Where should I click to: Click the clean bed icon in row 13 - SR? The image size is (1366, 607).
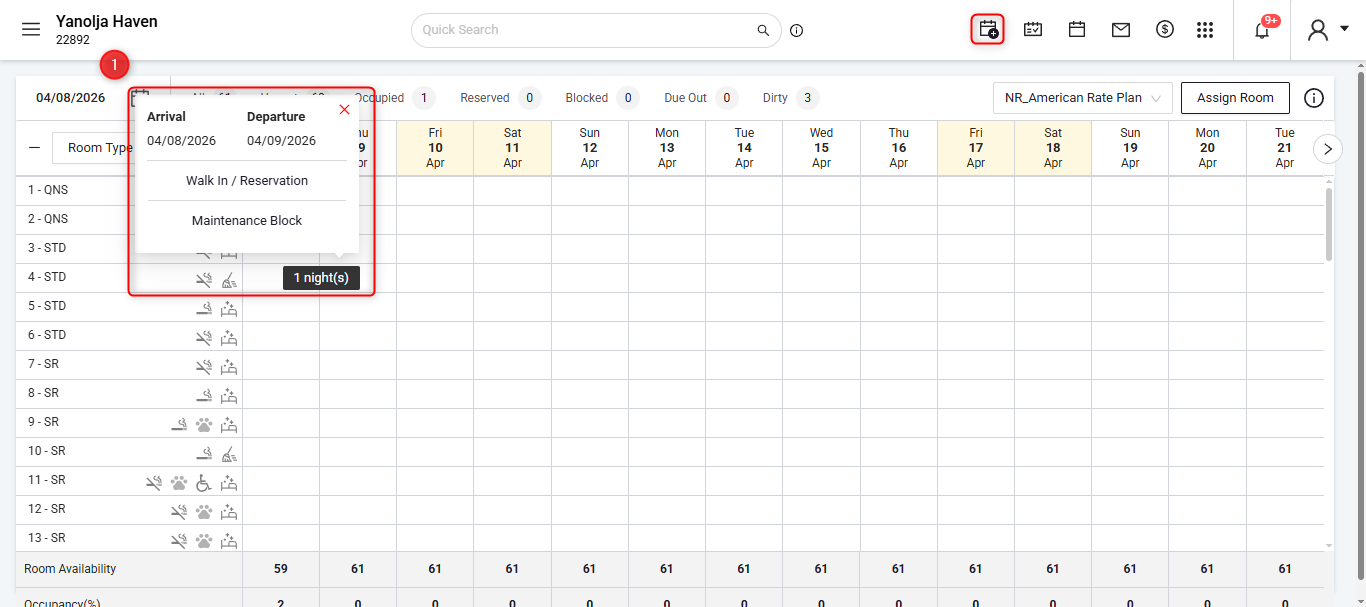[229, 541]
